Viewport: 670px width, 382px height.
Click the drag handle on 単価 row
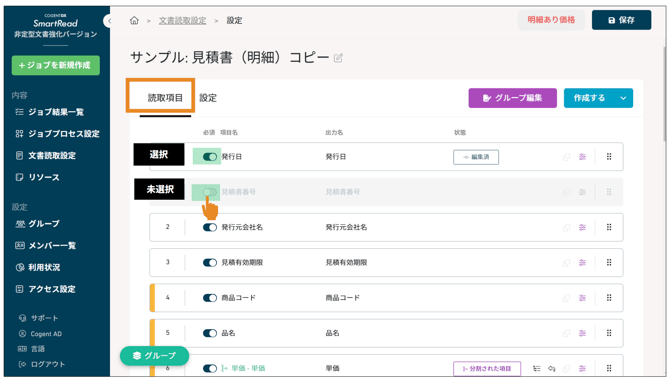tap(609, 368)
